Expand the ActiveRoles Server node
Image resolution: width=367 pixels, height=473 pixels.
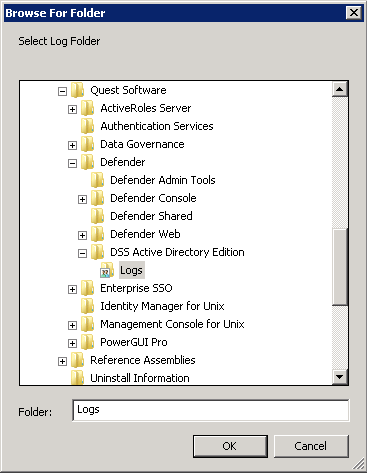pos(72,109)
